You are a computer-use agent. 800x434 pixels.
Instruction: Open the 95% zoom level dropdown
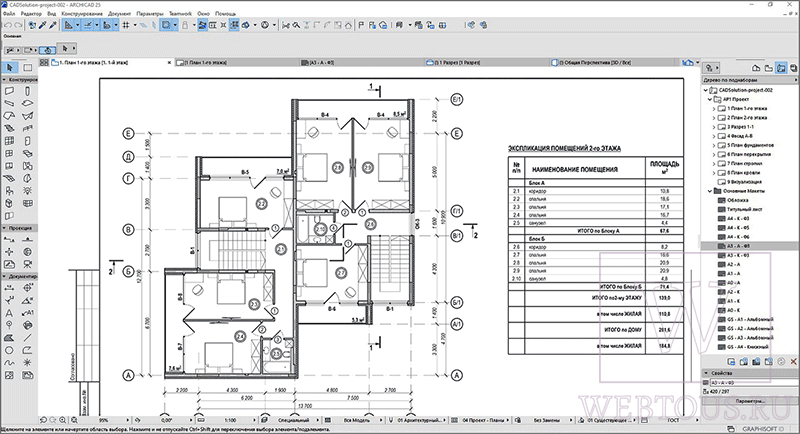[x=106, y=420]
